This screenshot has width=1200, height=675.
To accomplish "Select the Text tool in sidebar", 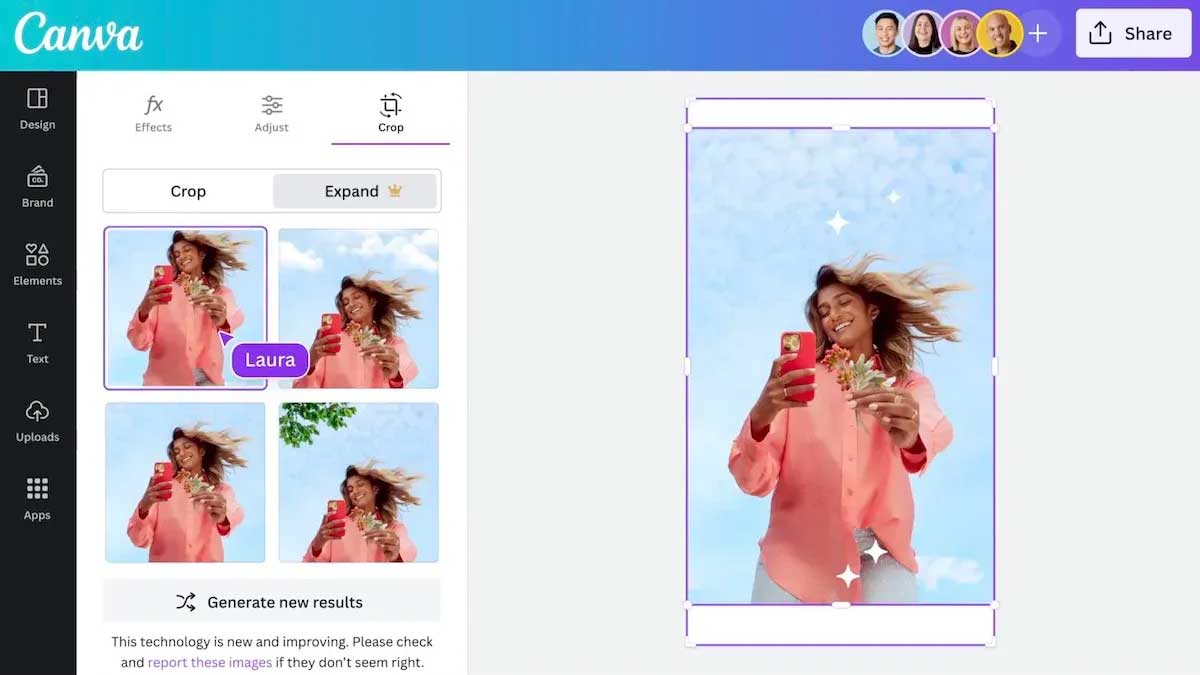I will click(37, 343).
